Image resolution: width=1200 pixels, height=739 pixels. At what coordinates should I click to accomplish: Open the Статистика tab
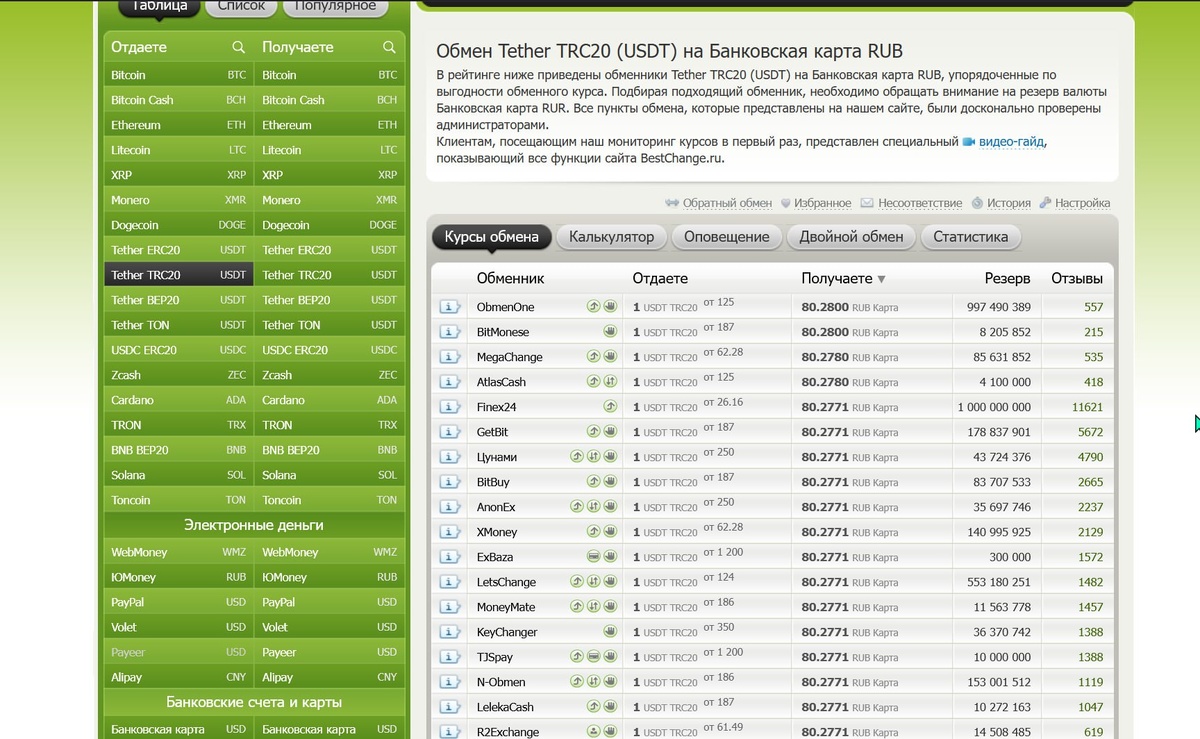click(x=970, y=237)
